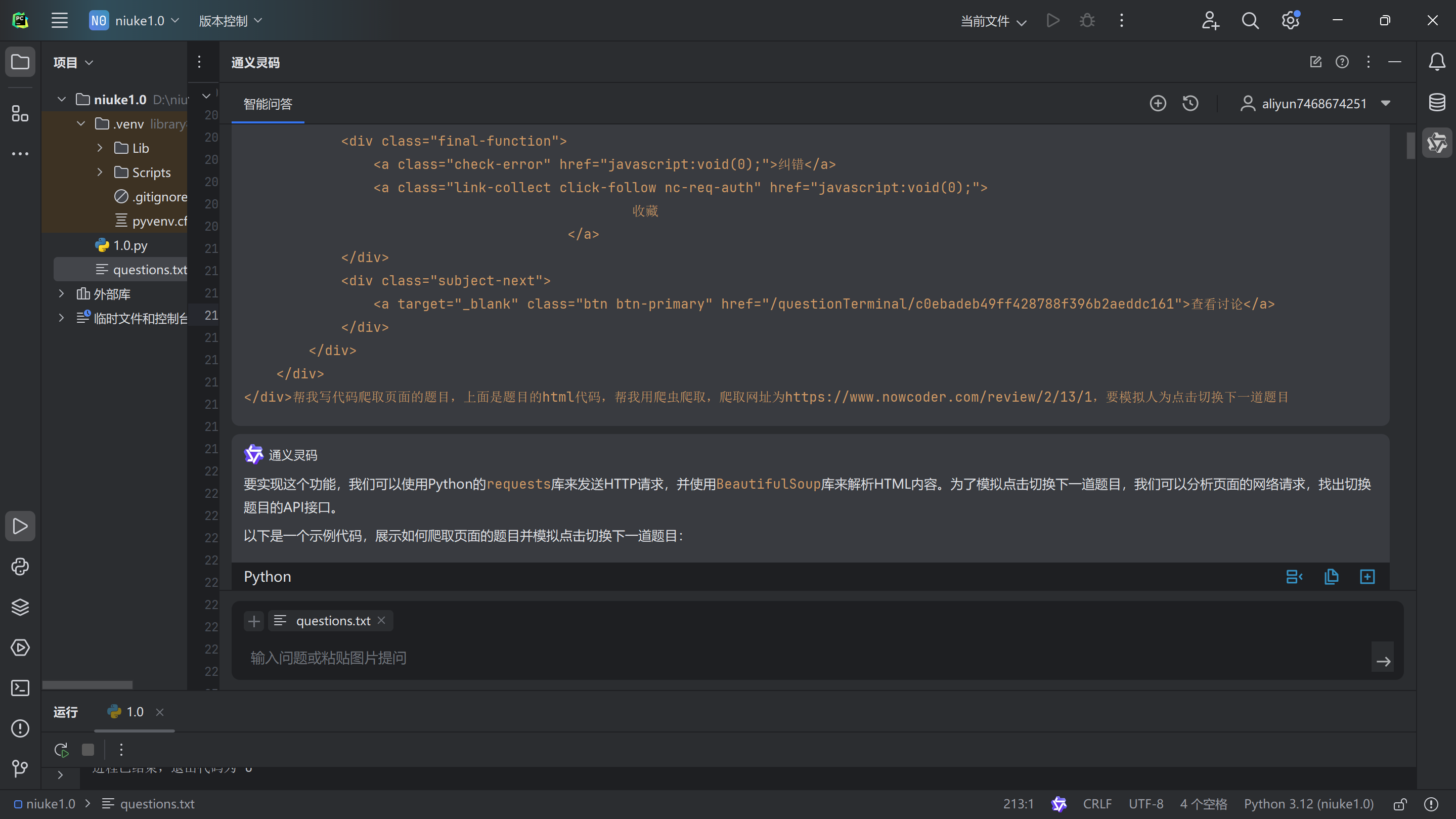The width and height of the screenshot is (1456, 819).
Task: Open project view options kebab
Action: click(199, 62)
